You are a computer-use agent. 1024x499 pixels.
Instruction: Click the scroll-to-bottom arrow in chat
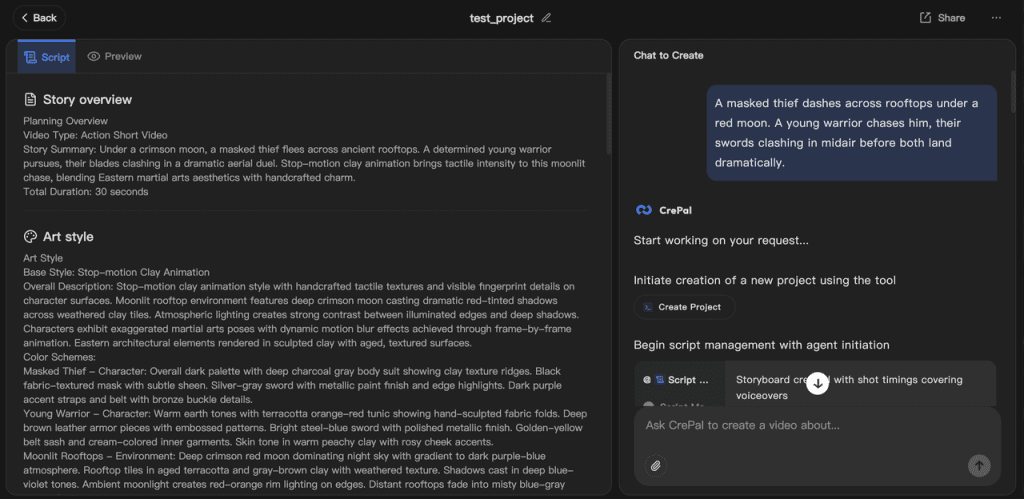(x=817, y=383)
